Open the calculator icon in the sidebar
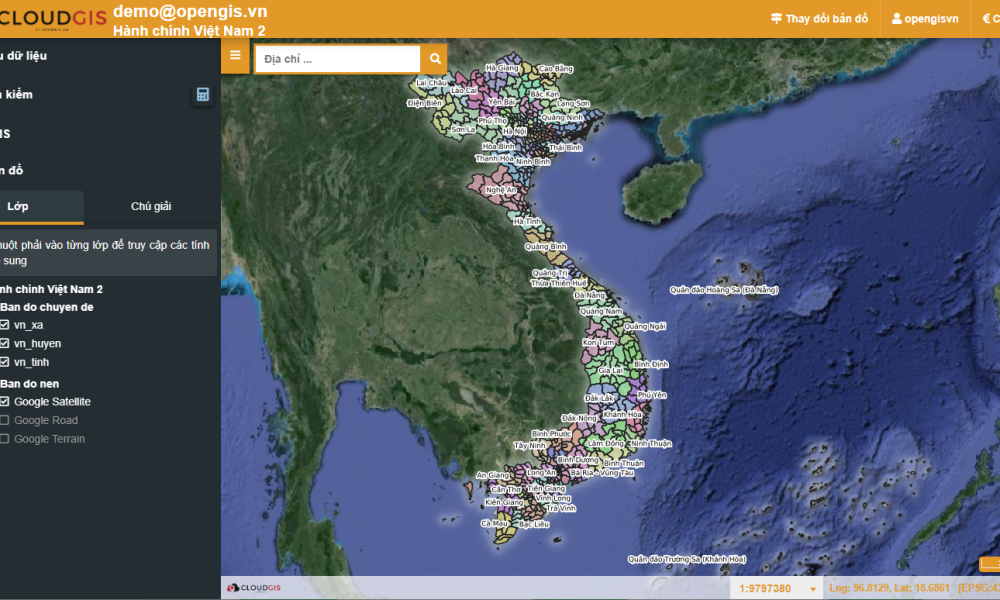This screenshot has width=1000, height=600. (x=203, y=95)
